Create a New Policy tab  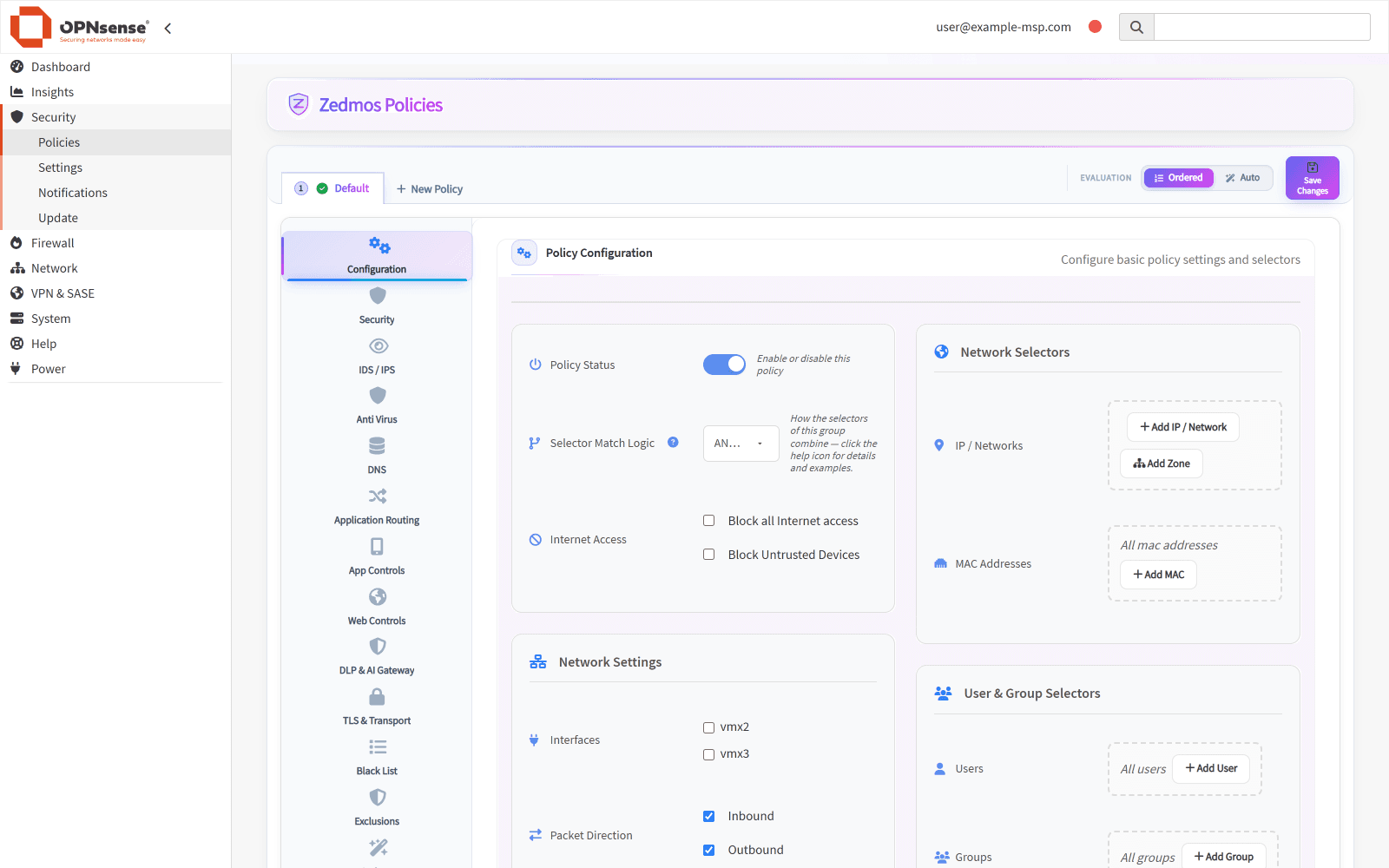430,189
